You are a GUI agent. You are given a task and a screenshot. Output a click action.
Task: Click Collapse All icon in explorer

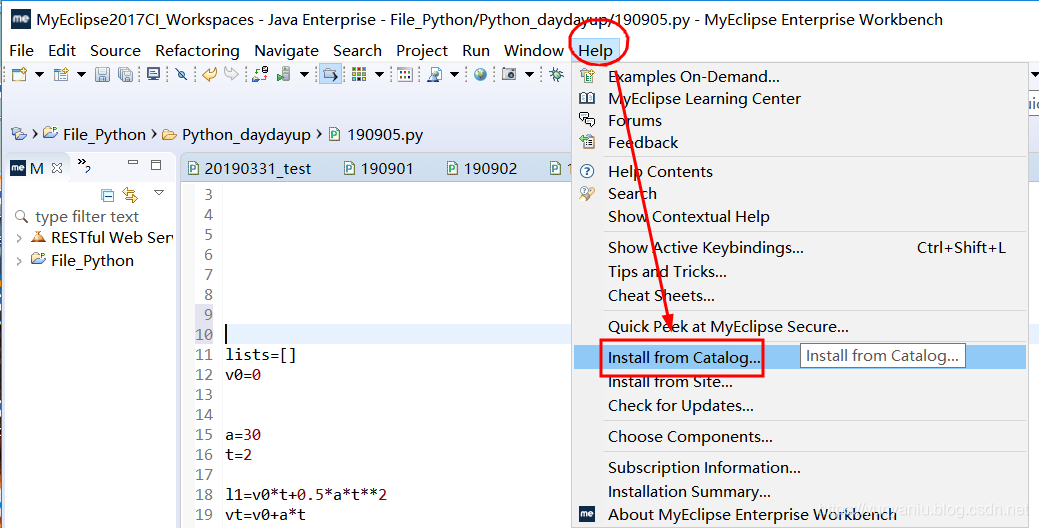(x=107, y=195)
